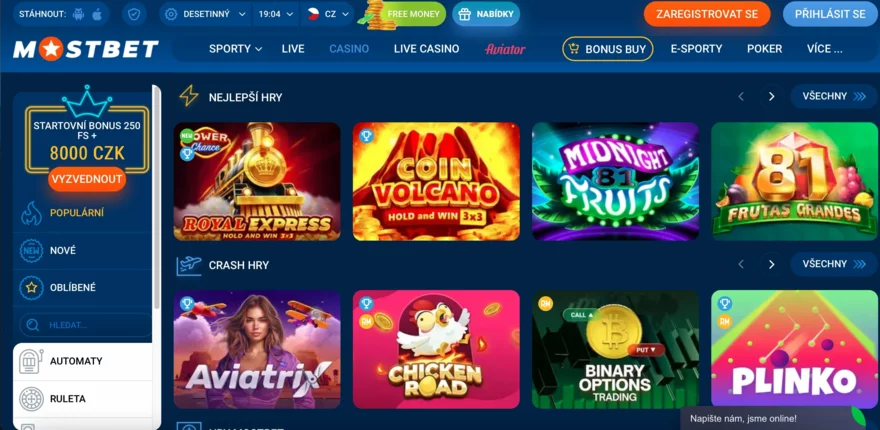
Task: Click the Přihlásit se button
Action: [831, 14]
